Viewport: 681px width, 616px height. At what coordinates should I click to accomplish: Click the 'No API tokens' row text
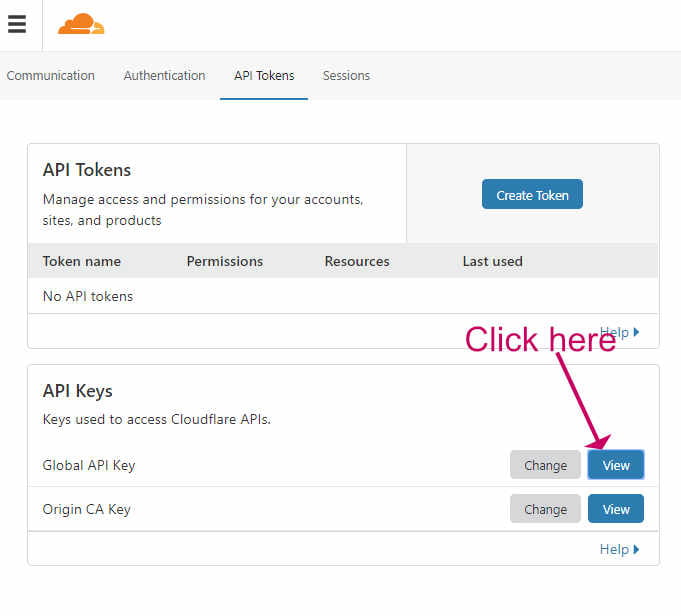[x=88, y=296]
